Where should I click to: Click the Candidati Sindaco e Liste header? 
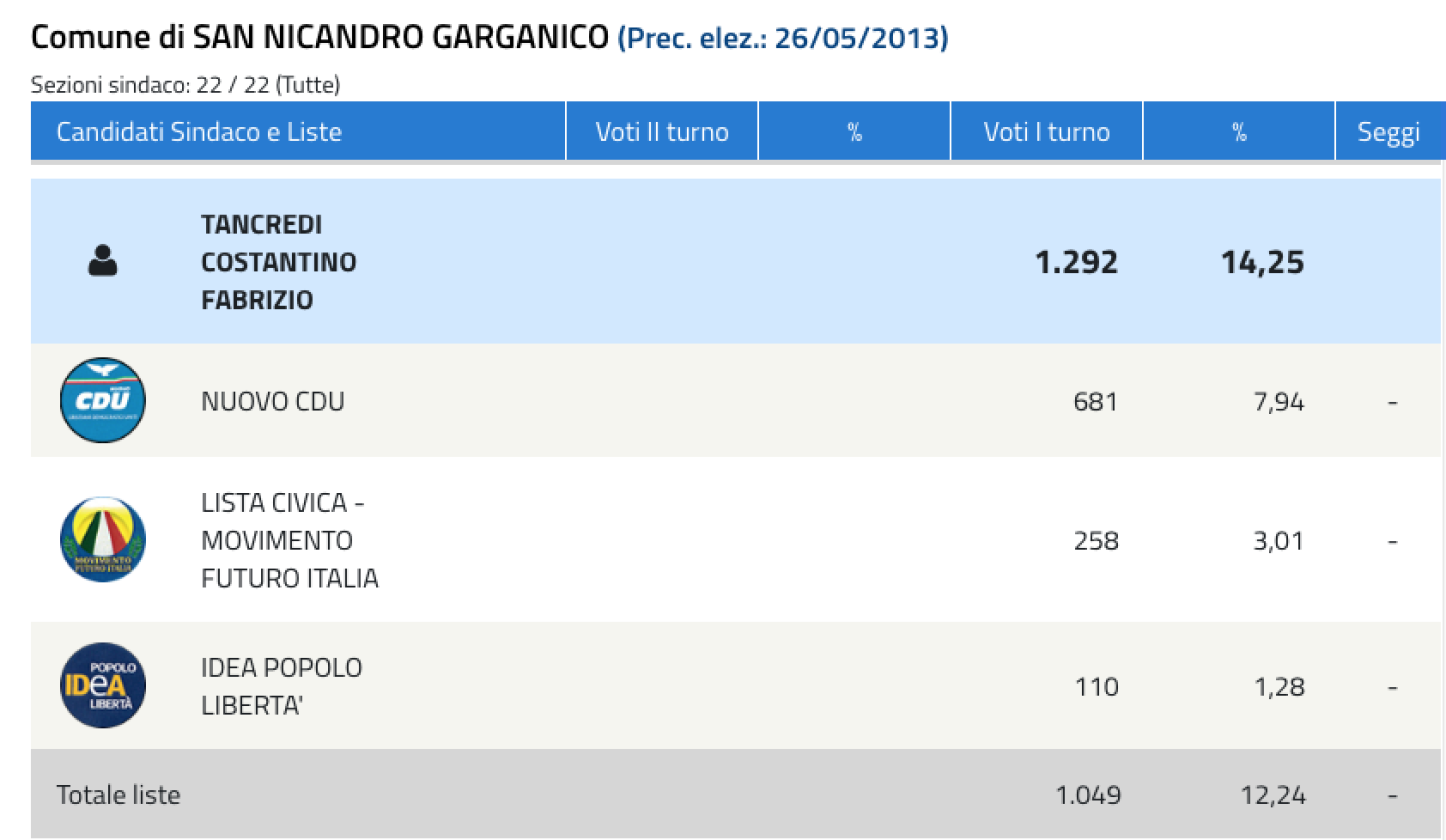(x=199, y=132)
